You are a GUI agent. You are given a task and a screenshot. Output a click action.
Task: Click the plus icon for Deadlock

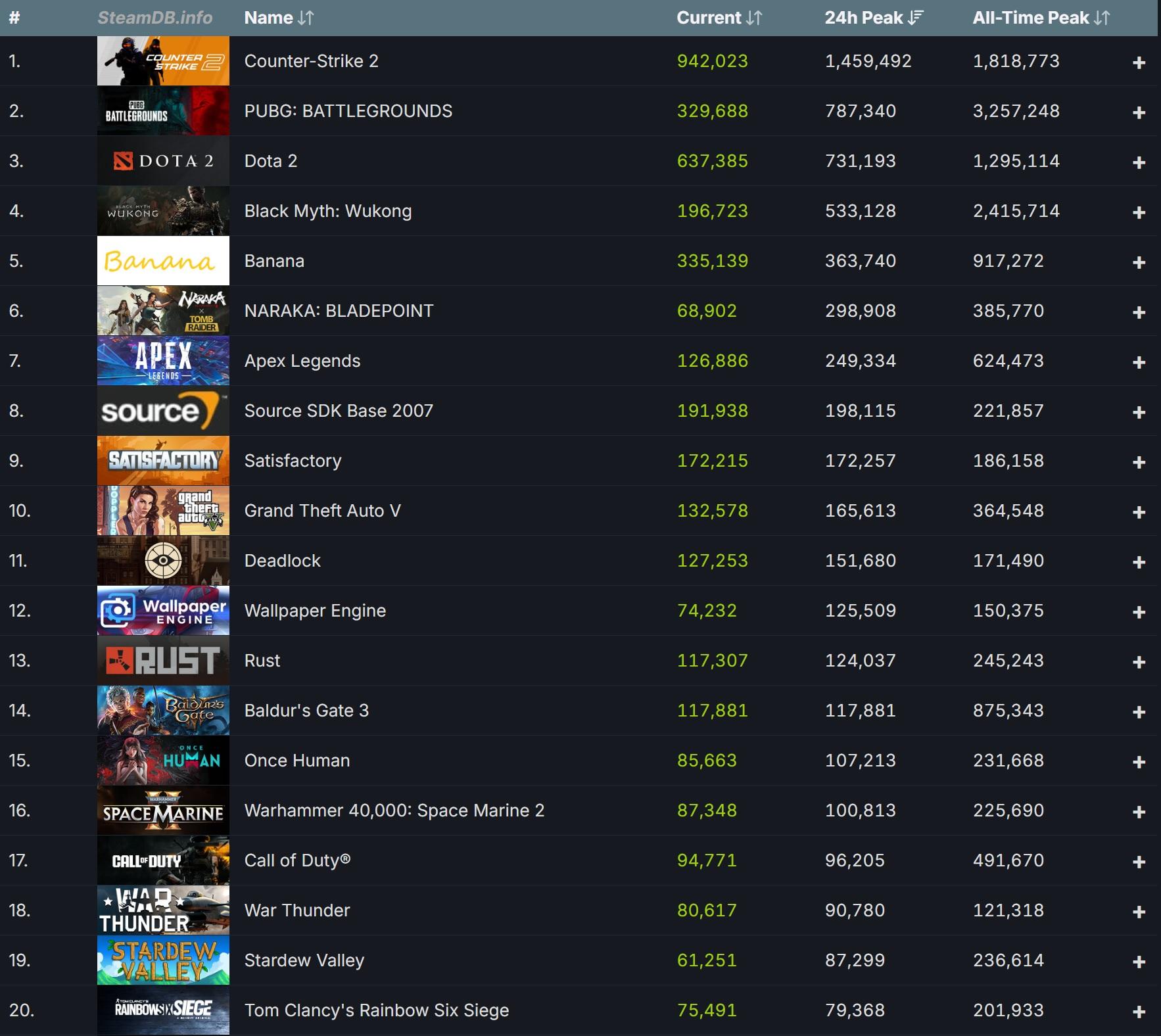tap(1139, 562)
